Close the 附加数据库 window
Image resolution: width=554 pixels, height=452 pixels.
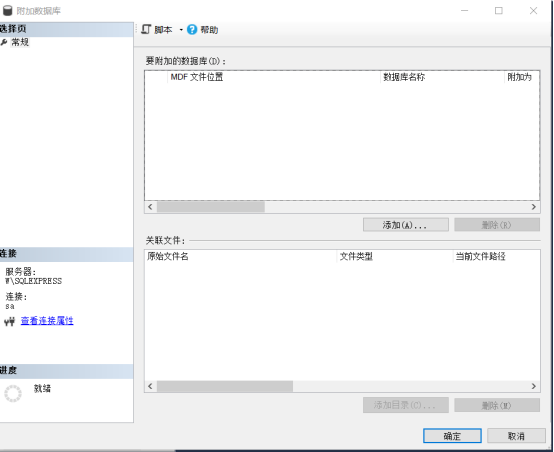pos(533,11)
